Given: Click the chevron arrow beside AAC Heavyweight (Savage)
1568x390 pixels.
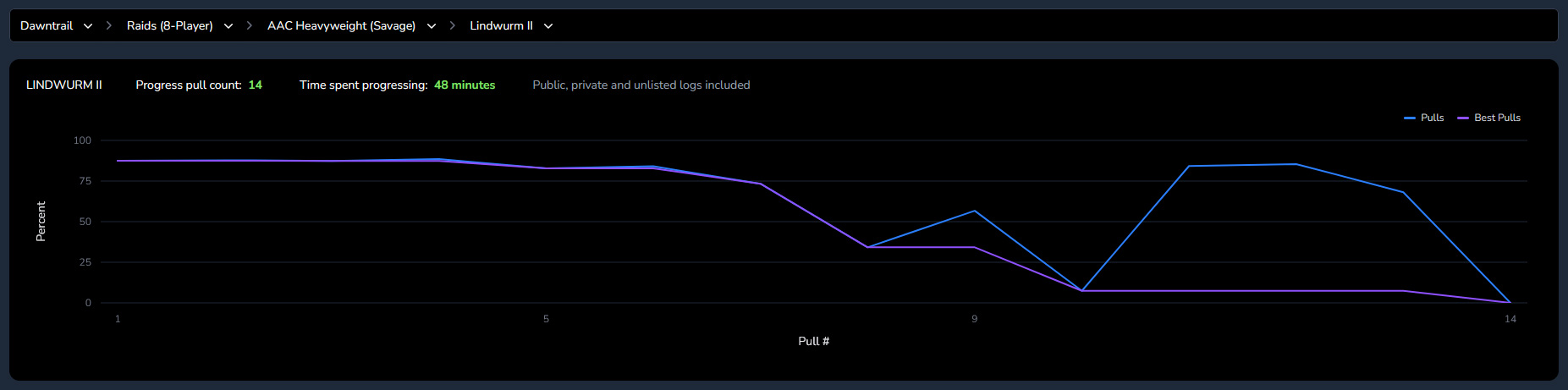Looking at the screenshot, I should (x=432, y=26).
